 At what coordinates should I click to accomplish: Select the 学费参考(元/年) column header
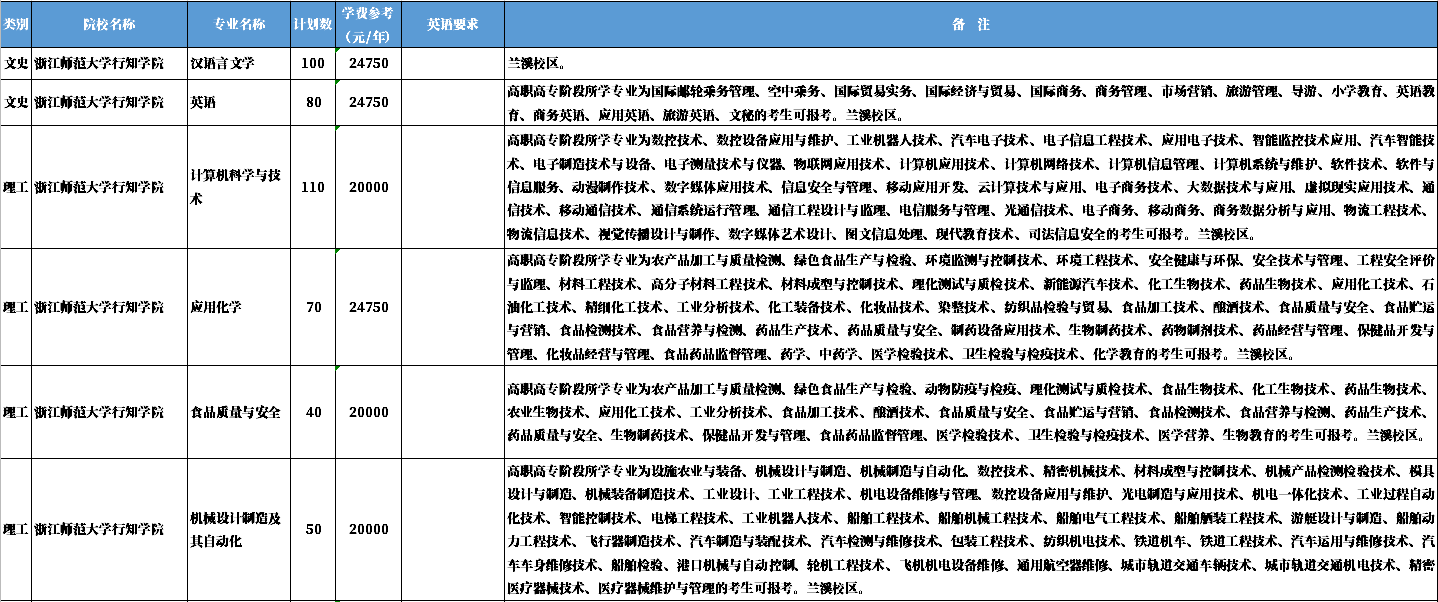point(369,24)
